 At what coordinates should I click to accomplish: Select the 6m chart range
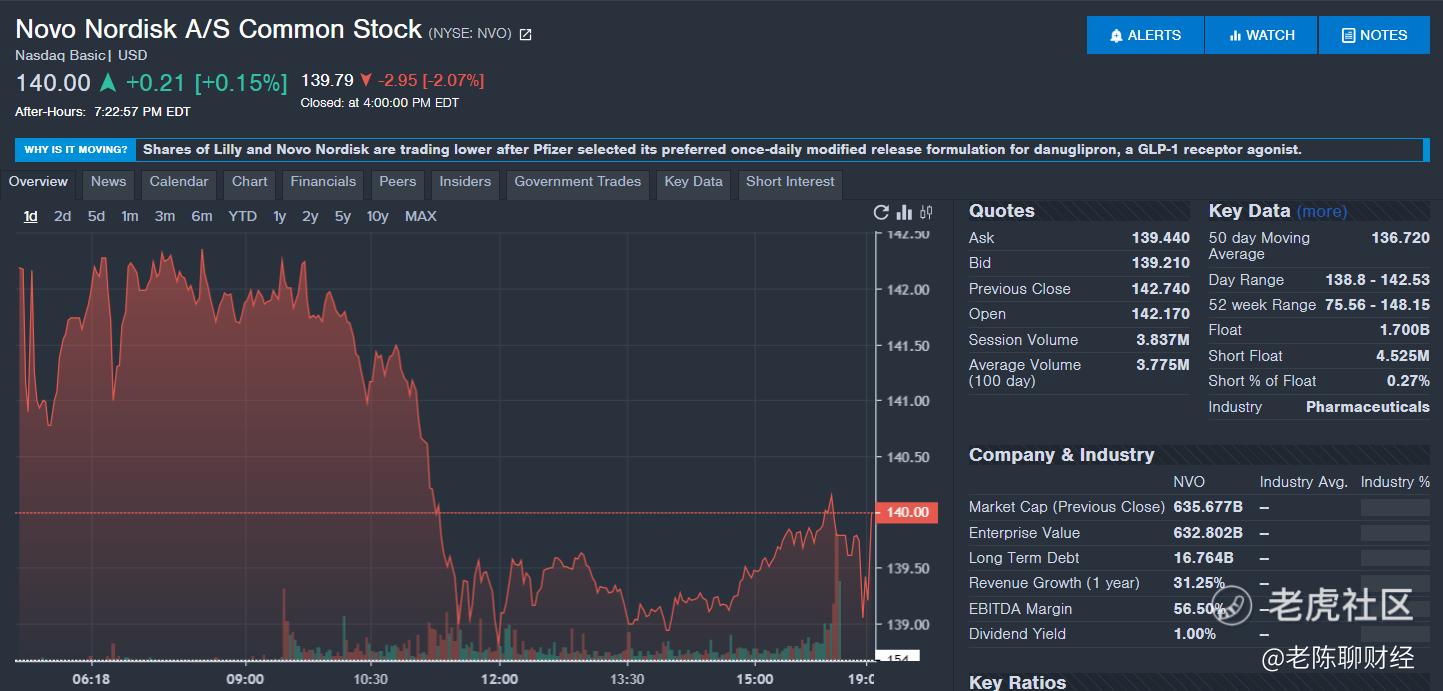(202, 216)
